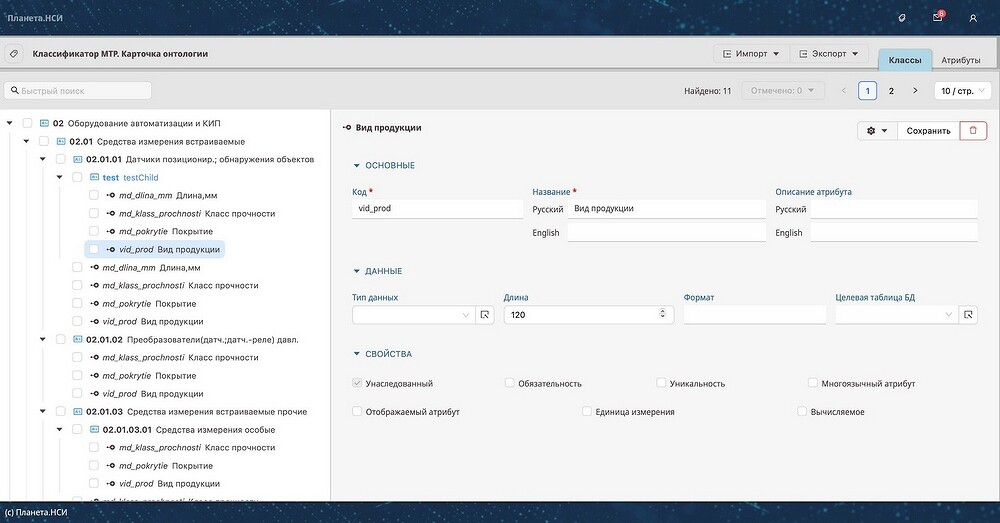
Task: Open the Тип данных dropdown
Action: coord(414,314)
